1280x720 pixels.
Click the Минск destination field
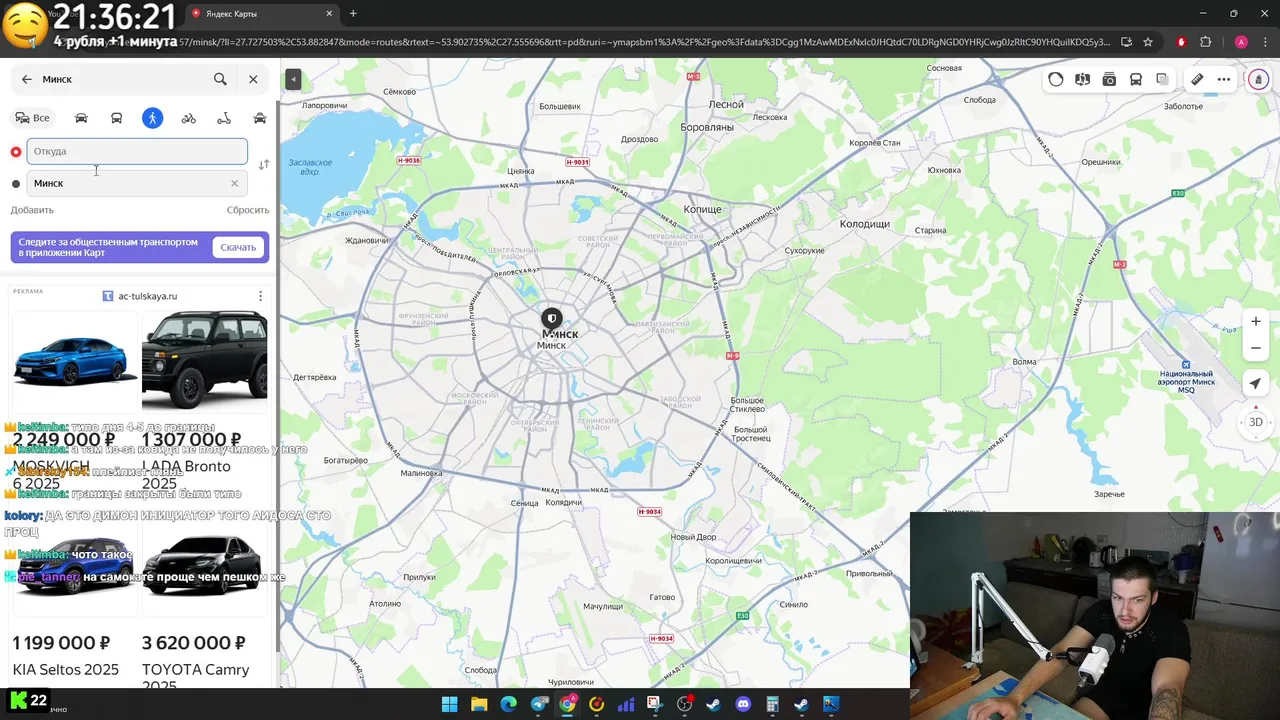(137, 183)
